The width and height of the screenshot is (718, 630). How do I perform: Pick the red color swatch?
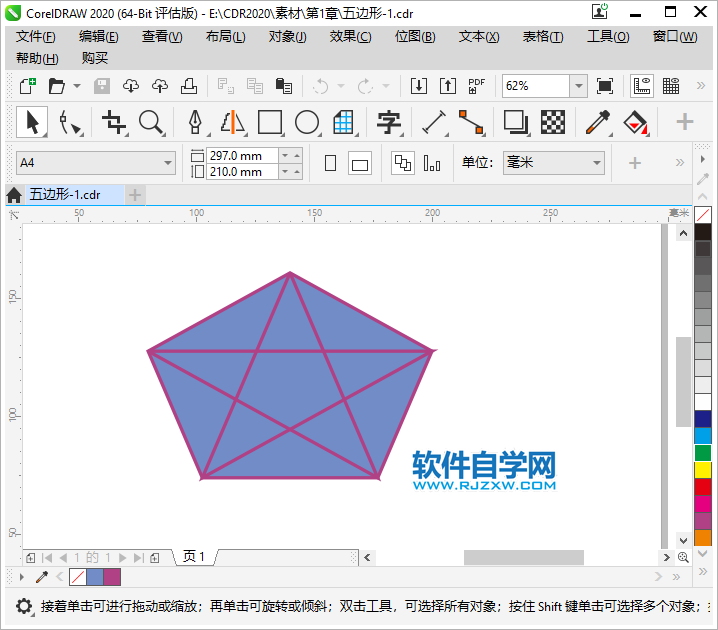[703, 486]
